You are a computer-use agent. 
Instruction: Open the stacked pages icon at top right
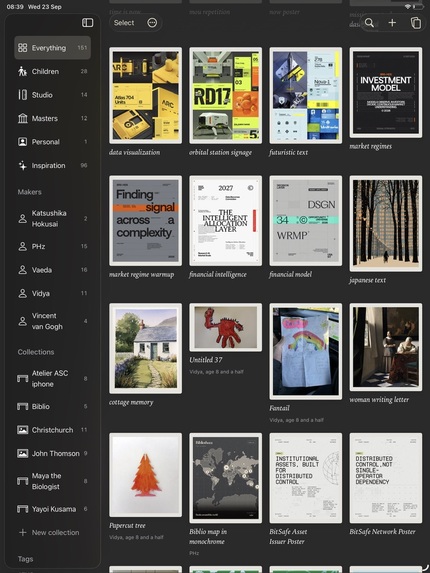[416, 23]
